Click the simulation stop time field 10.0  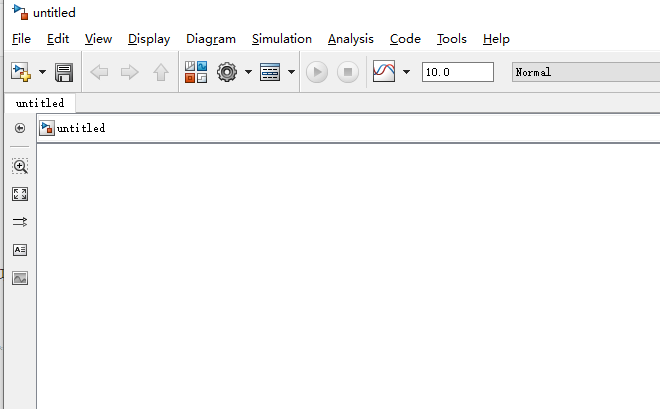(x=458, y=72)
